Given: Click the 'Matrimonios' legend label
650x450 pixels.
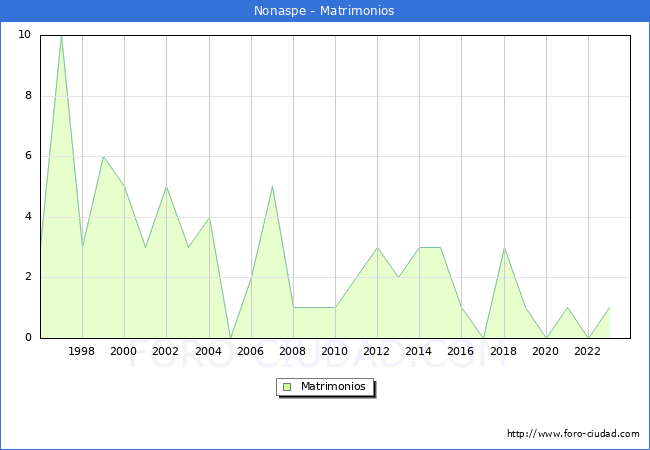Looking at the screenshot, I should coord(333,386).
